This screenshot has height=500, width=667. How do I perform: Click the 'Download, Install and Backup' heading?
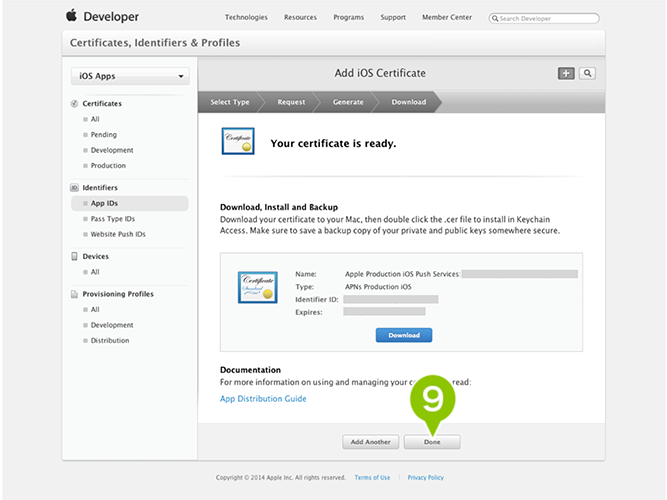click(279, 207)
